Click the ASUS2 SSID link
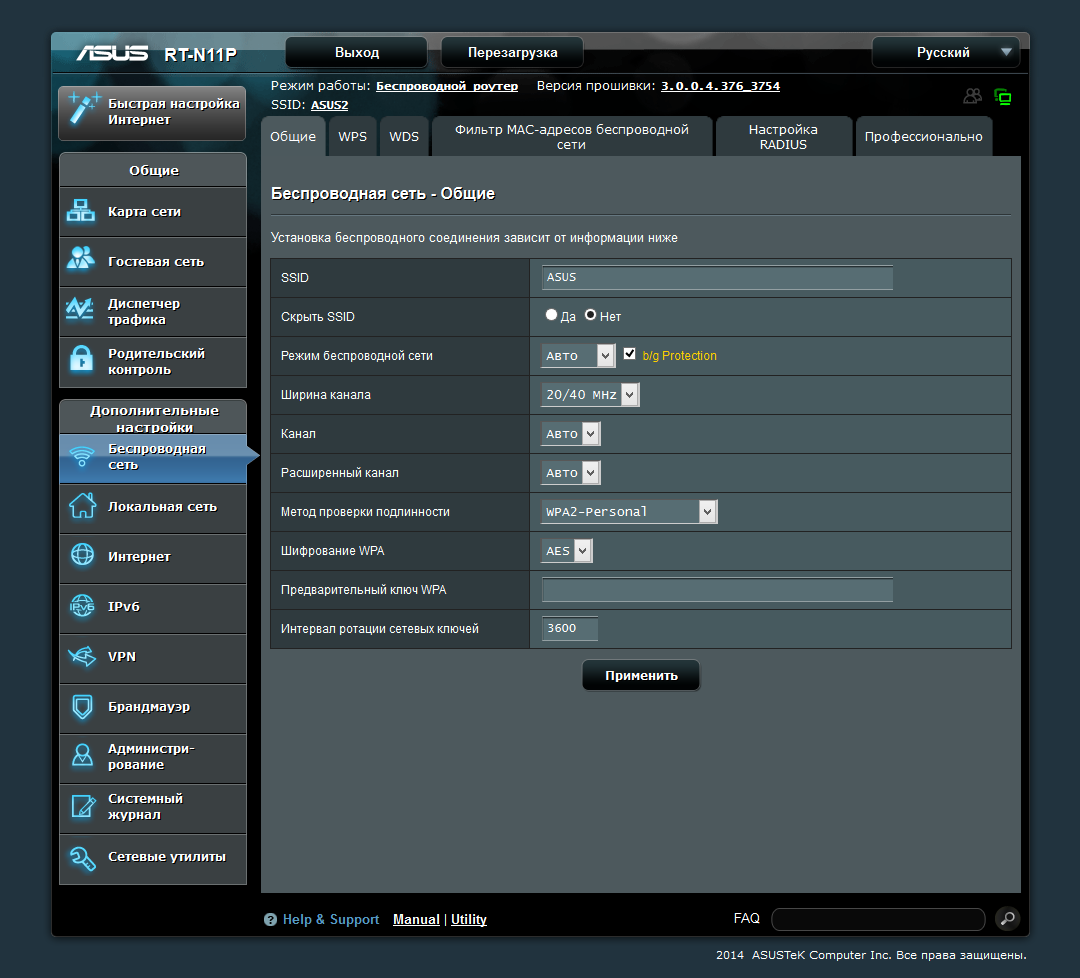Image resolution: width=1080 pixels, height=978 pixels. [x=329, y=105]
